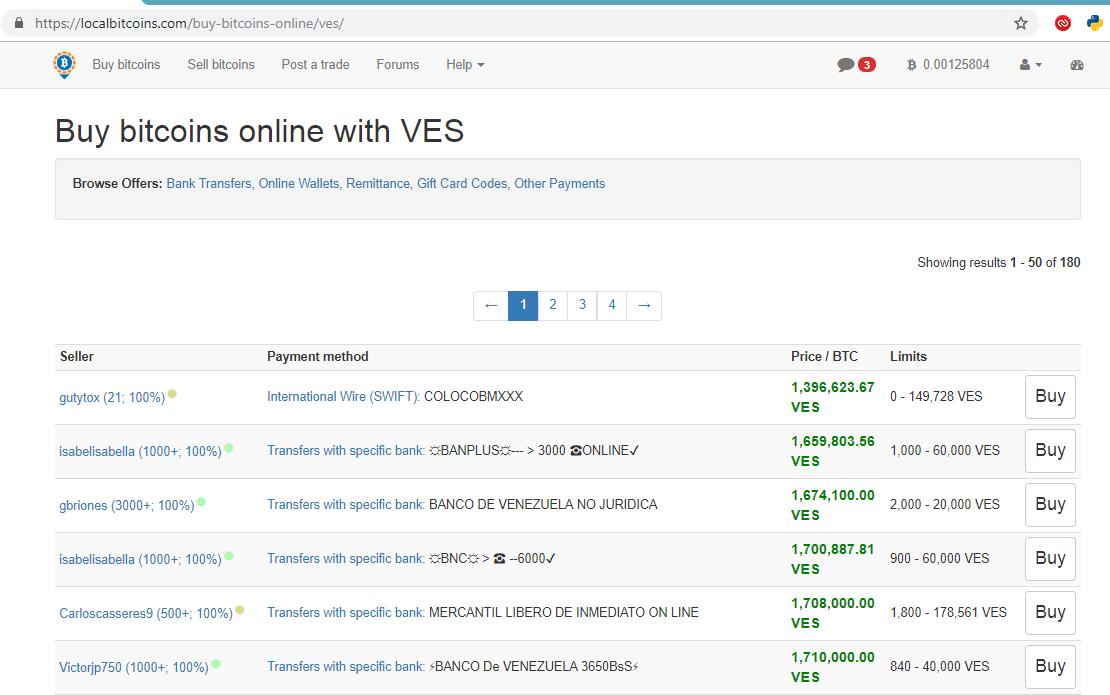Click the browser address bar URL
This screenshot has height=695, width=1110.
(190, 23)
